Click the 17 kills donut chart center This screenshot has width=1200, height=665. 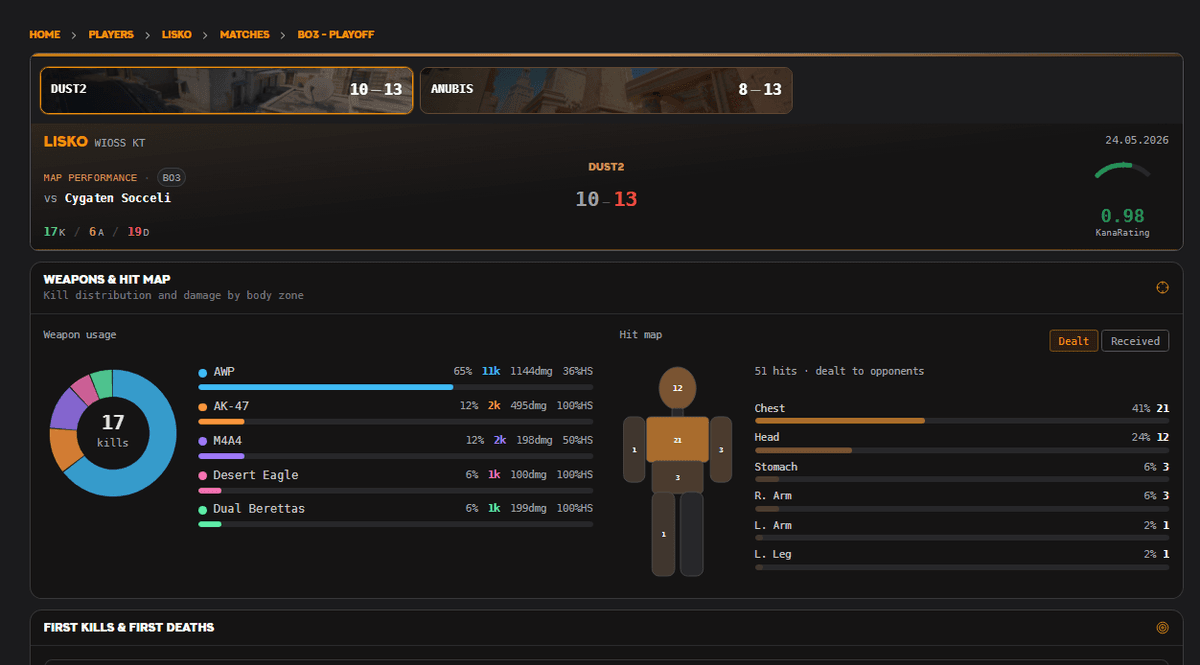point(112,431)
